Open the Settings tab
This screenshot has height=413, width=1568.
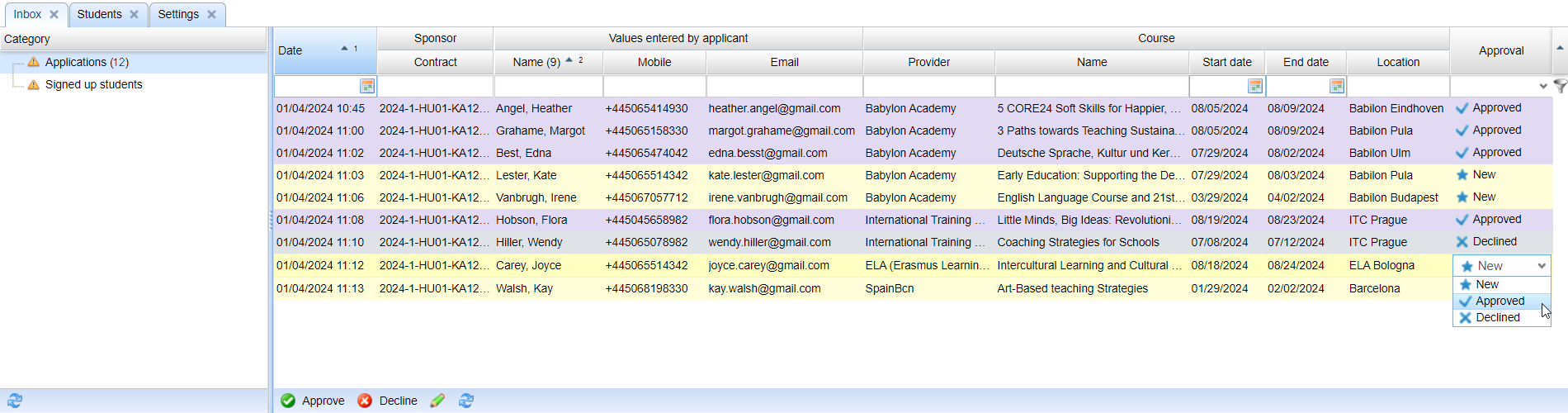pyautogui.click(x=178, y=14)
